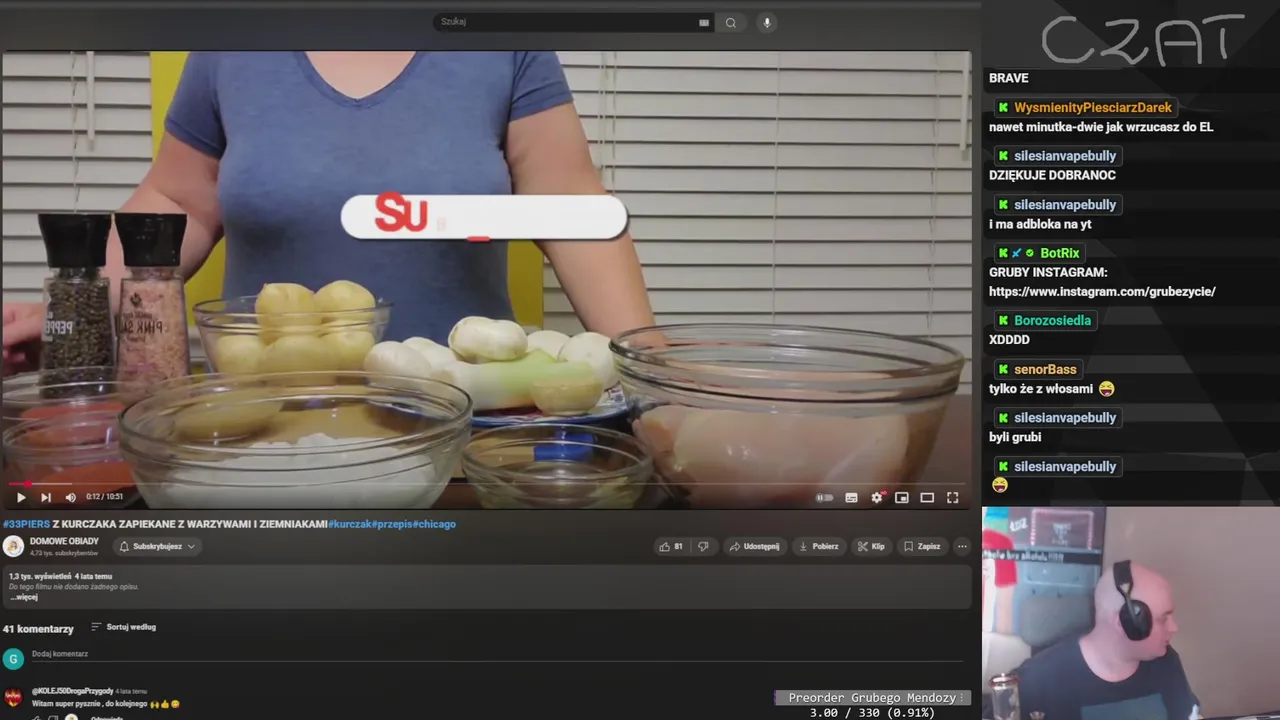Click '1,3 tys. wyświetleń' view count
Viewport: 1280px width, 720px height.
pyautogui.click(x=40, y=577)
